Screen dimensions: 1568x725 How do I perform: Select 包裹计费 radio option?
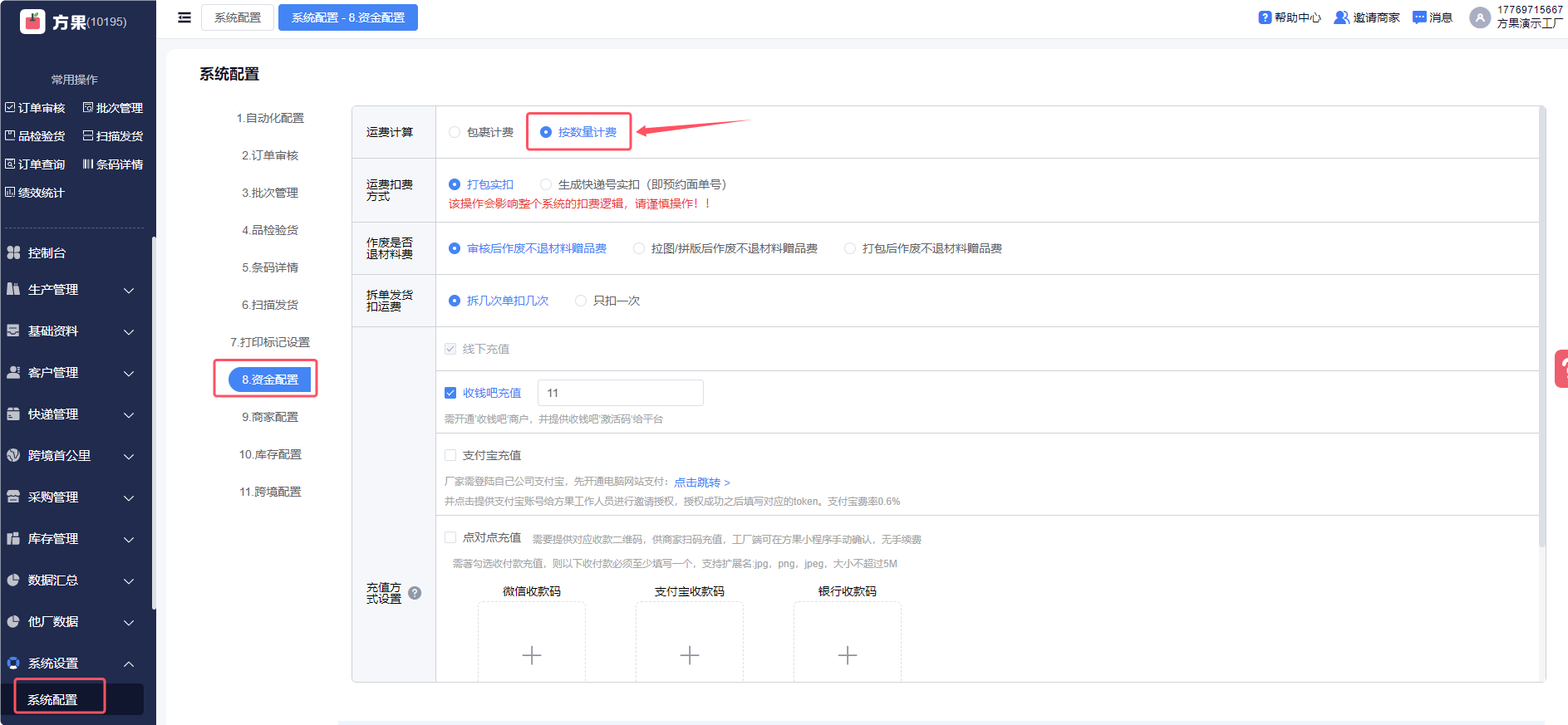coord(455,132)
